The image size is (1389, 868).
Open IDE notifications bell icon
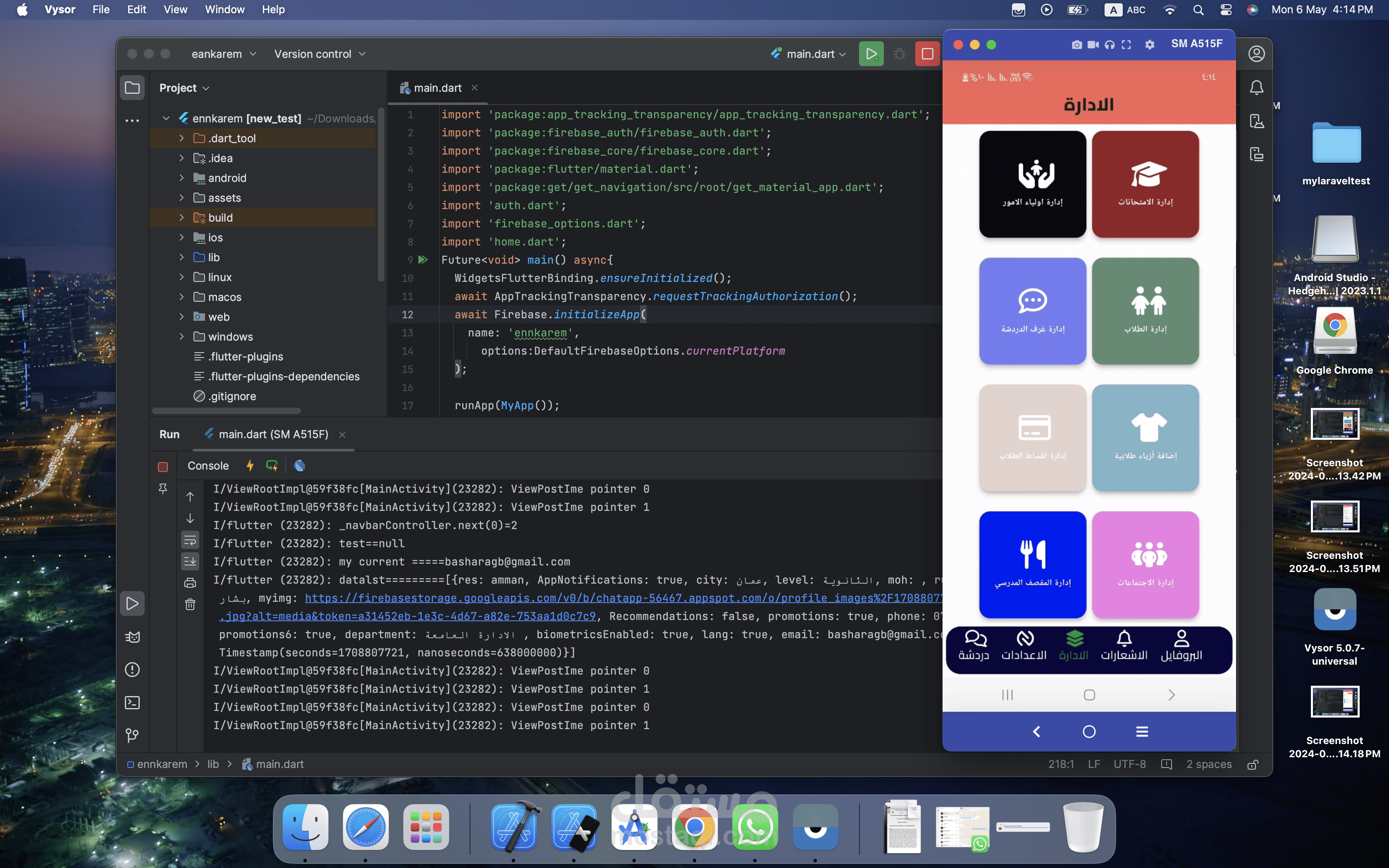click(1256, 87)
